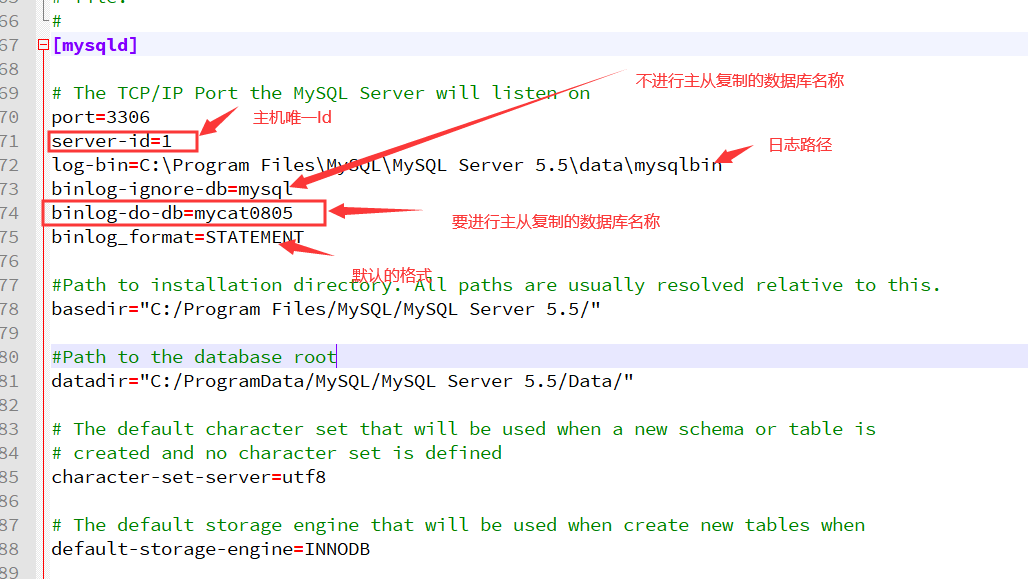This screenshot has width=1028, height=579.
Task: Click the basedir path line
Action: click(x=326, y=309)
